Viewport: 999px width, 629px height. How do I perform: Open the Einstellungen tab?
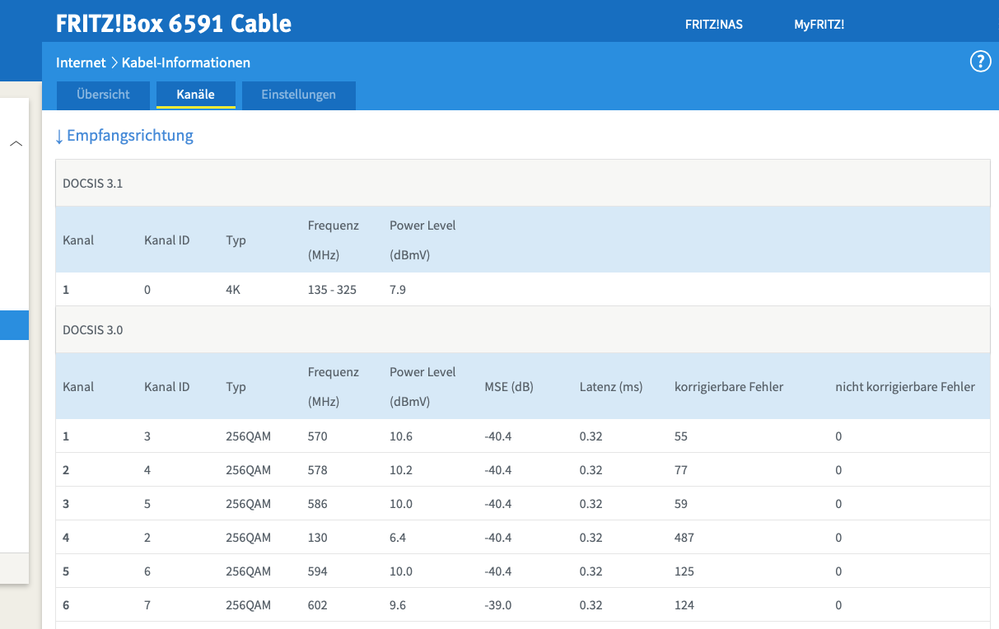point(298,95)
